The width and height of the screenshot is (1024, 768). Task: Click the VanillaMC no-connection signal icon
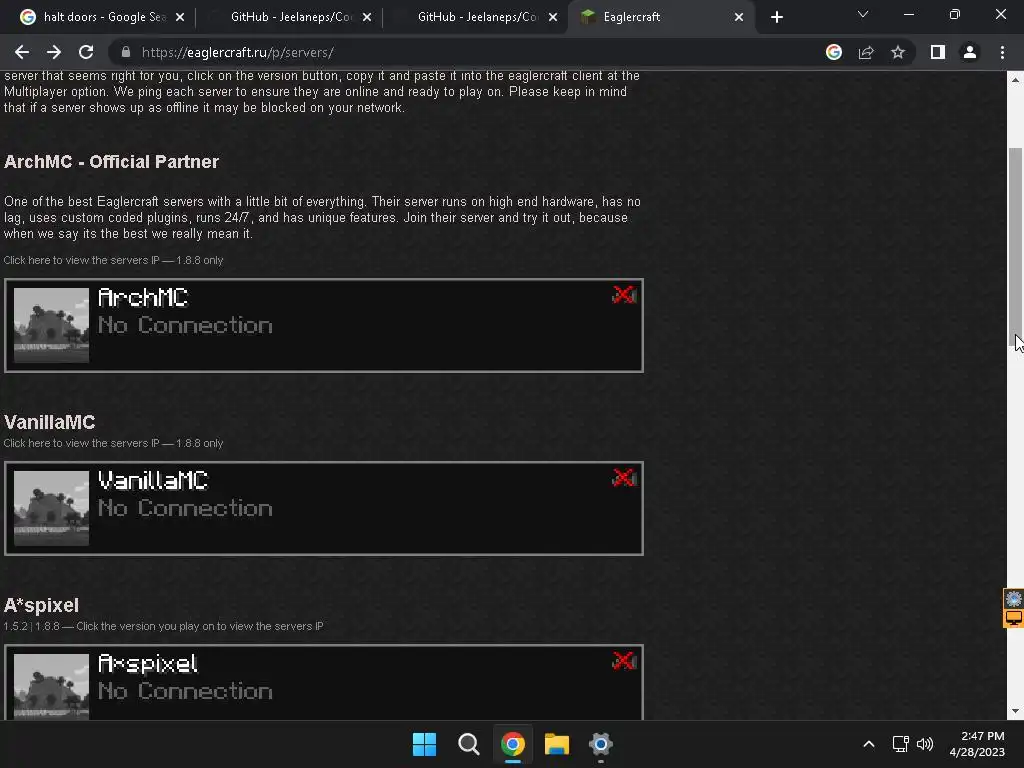point(624,478)
